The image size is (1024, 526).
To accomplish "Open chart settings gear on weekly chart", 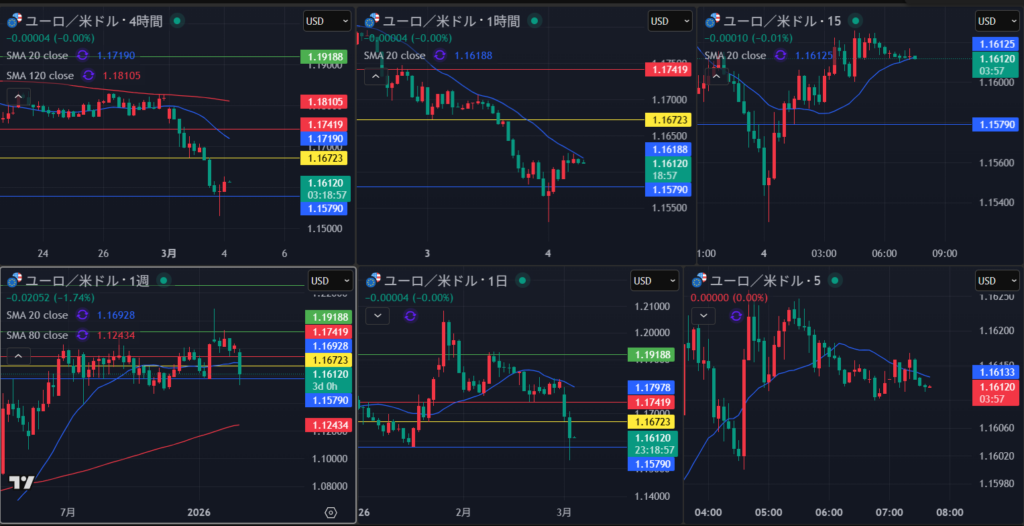I will pos(331,512).
